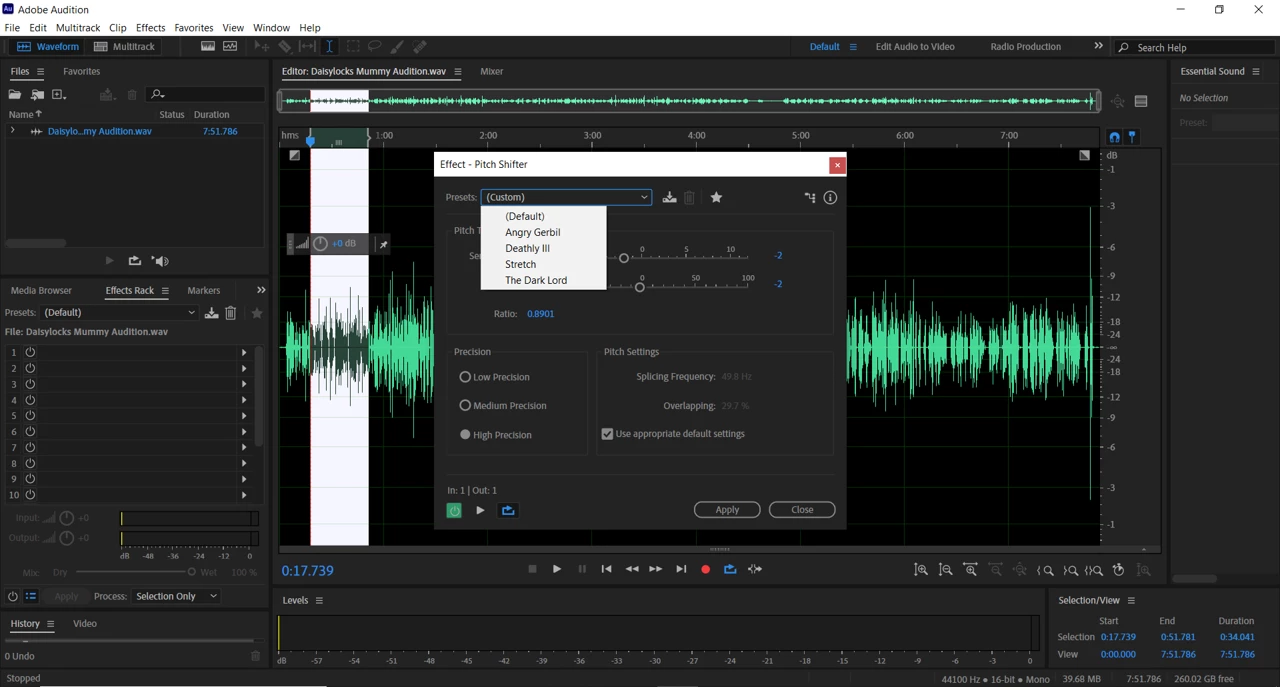Open effect list arrow for slot 3
This screenshot has height=687, width=1280.
(244, 384)
